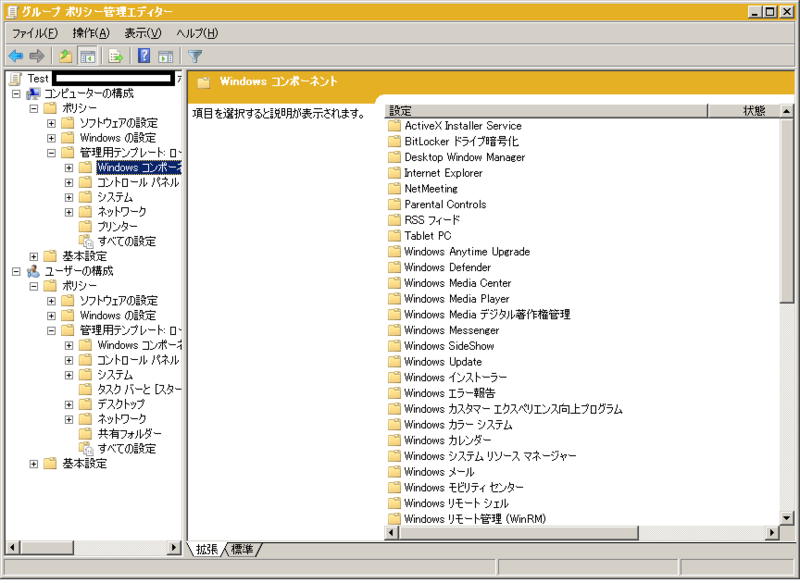
Task: Select the Windows Update folder icon
Action: pos(394,362)
